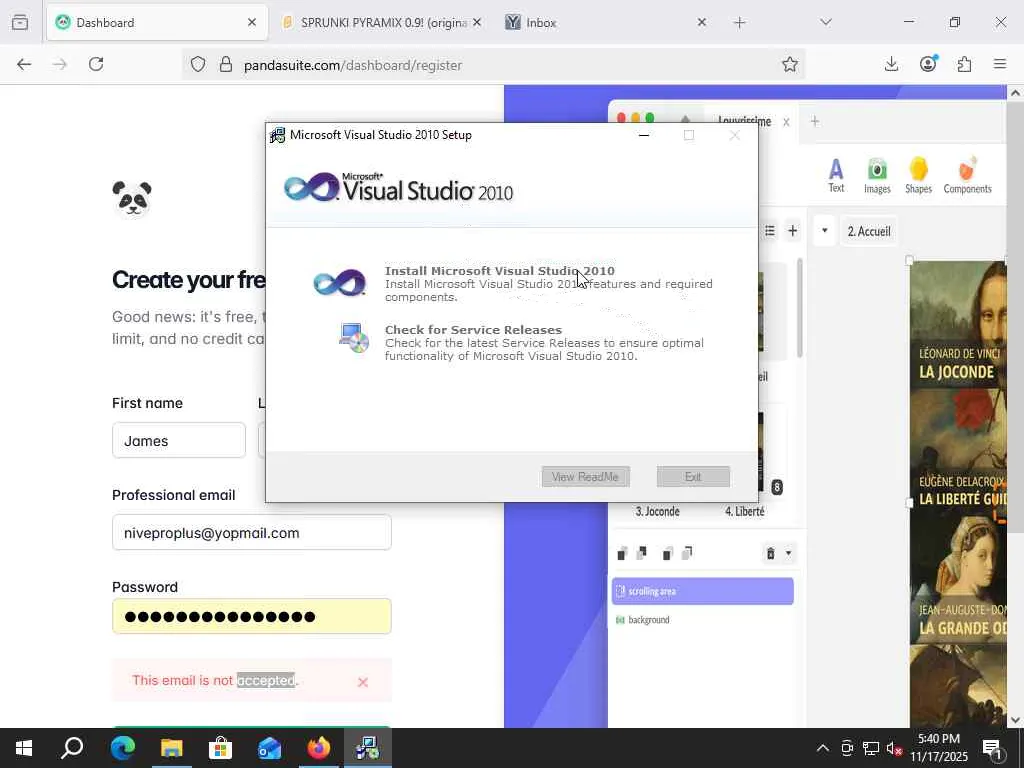Click the Password input field
The width and height of the screenshot is (1024, 768).
[251, 616]
